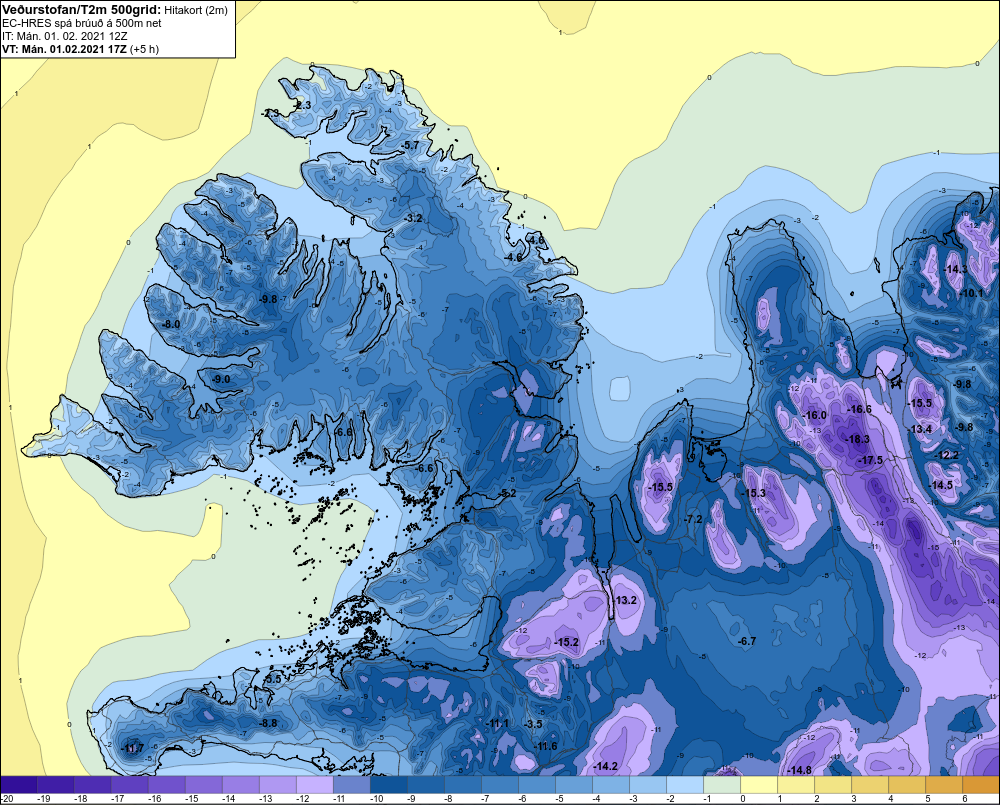
Task: Click the -16.0 temperature label
Action: point(814,415)
